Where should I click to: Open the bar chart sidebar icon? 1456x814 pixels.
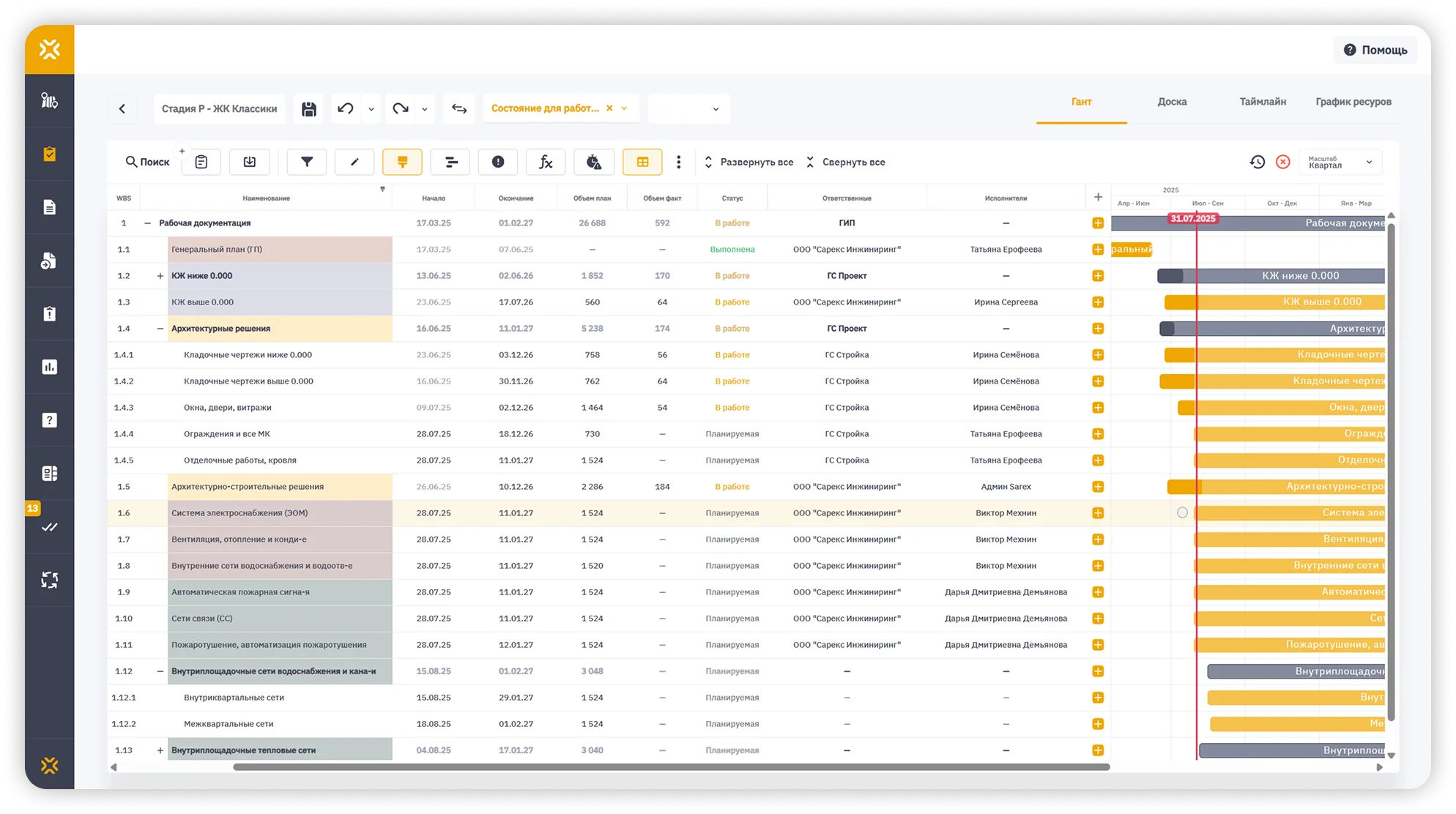point(50,367)
